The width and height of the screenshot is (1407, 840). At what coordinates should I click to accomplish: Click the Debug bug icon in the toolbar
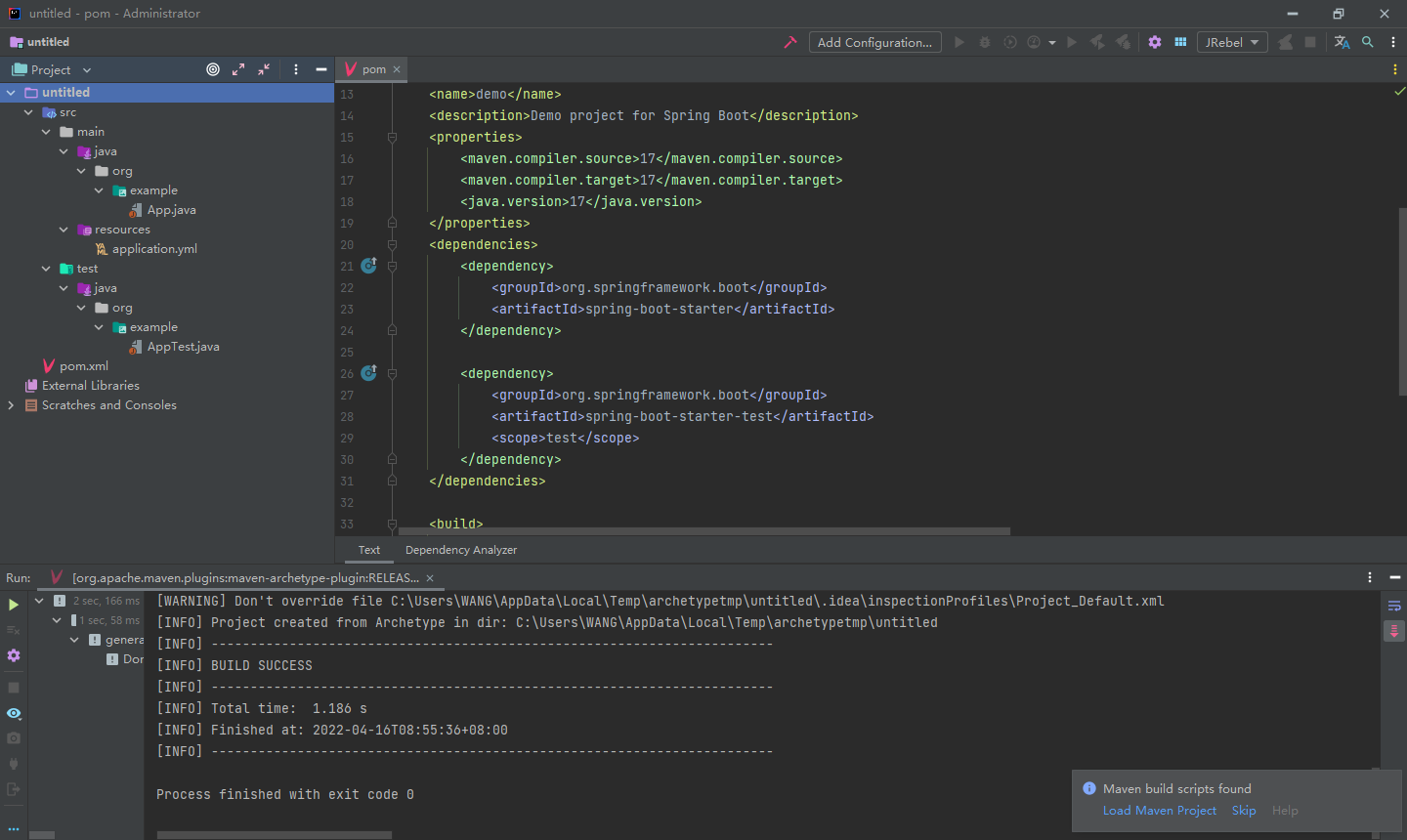coord(985,42)
